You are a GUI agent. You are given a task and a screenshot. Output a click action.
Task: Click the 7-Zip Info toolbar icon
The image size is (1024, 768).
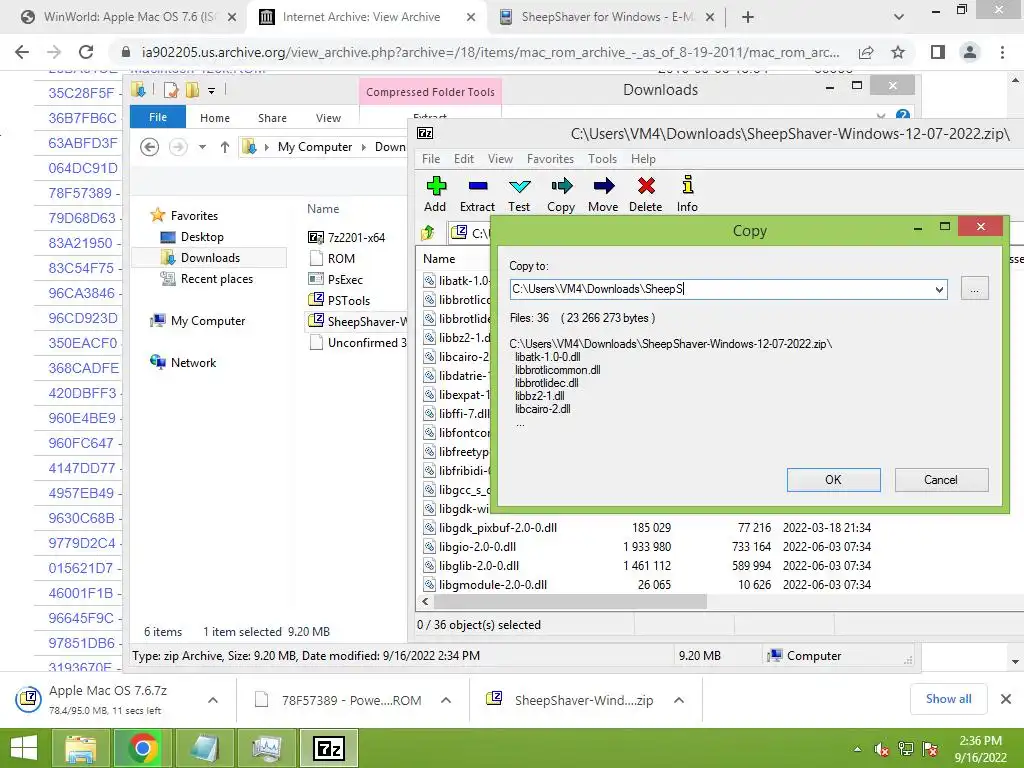coord(687,185)
